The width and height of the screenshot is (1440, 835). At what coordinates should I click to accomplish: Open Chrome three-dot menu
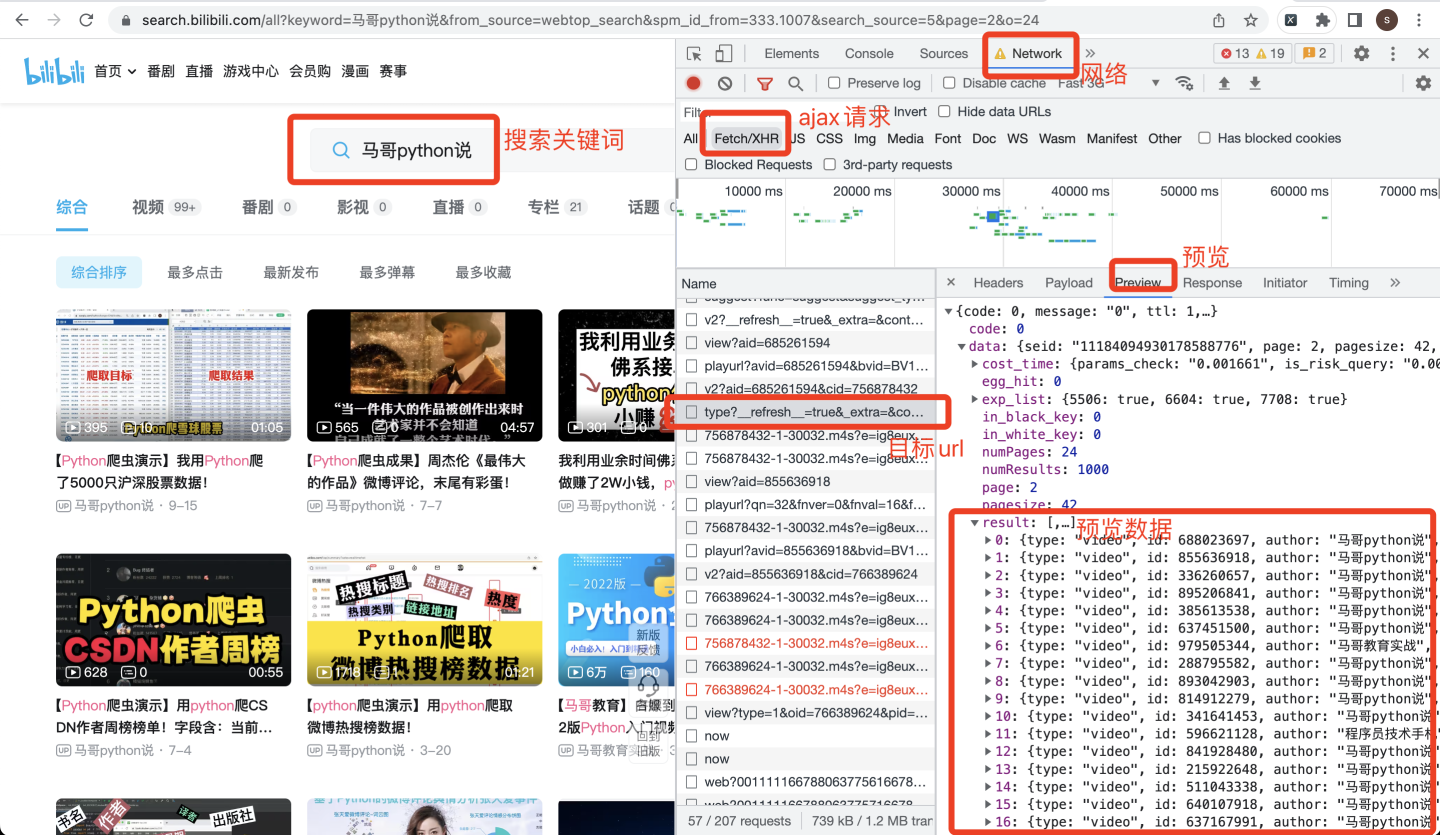point(1420,20)
